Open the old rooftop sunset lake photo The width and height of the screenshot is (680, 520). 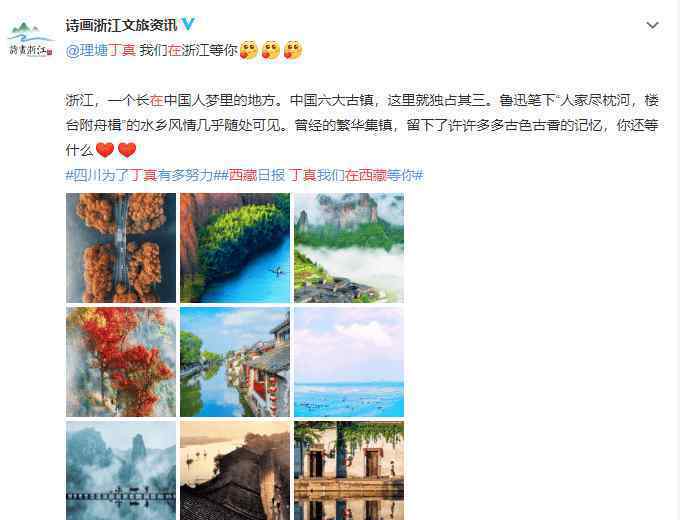[235, 471]
